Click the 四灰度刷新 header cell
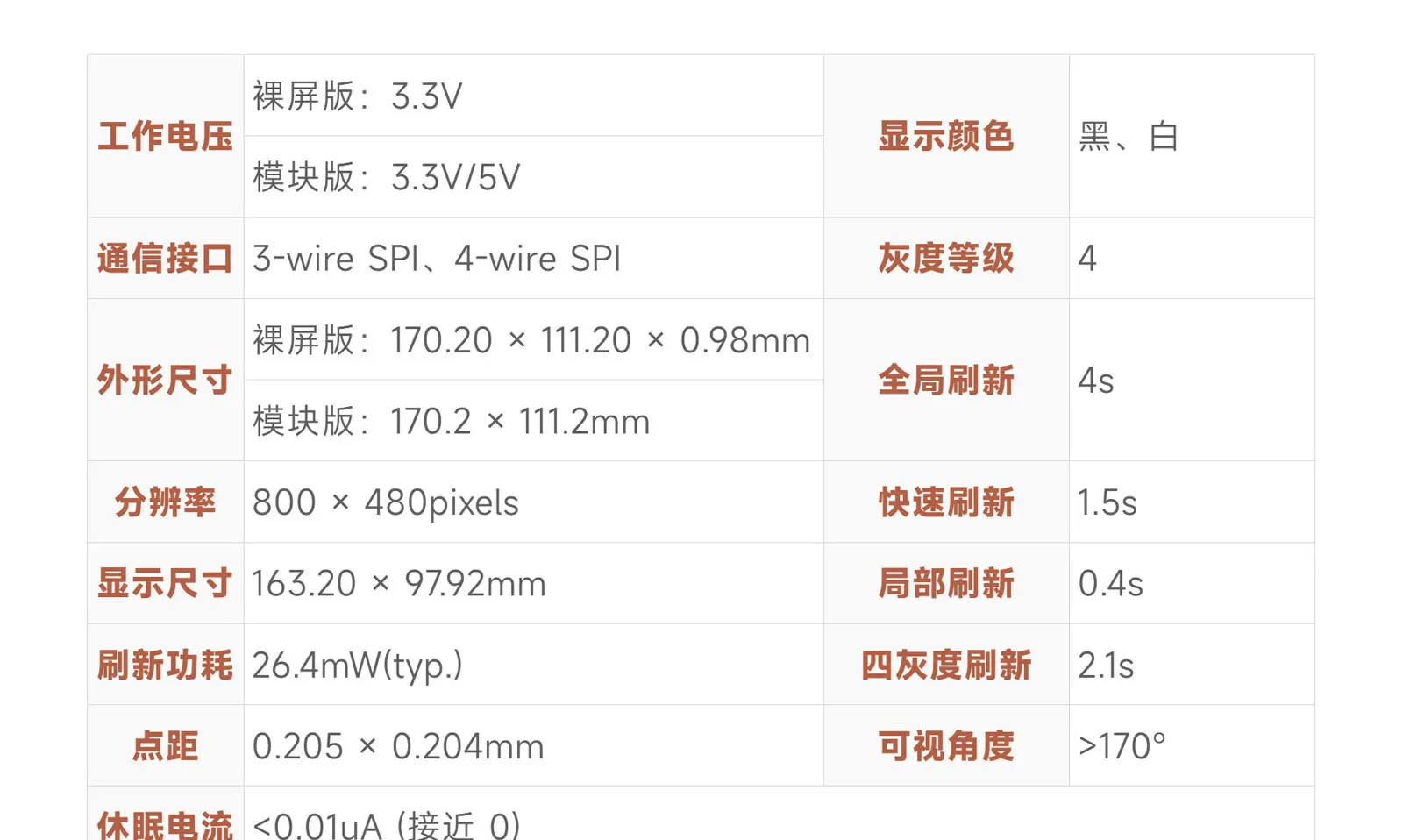This screenshot has width=1403, height=840. (945, 666)
